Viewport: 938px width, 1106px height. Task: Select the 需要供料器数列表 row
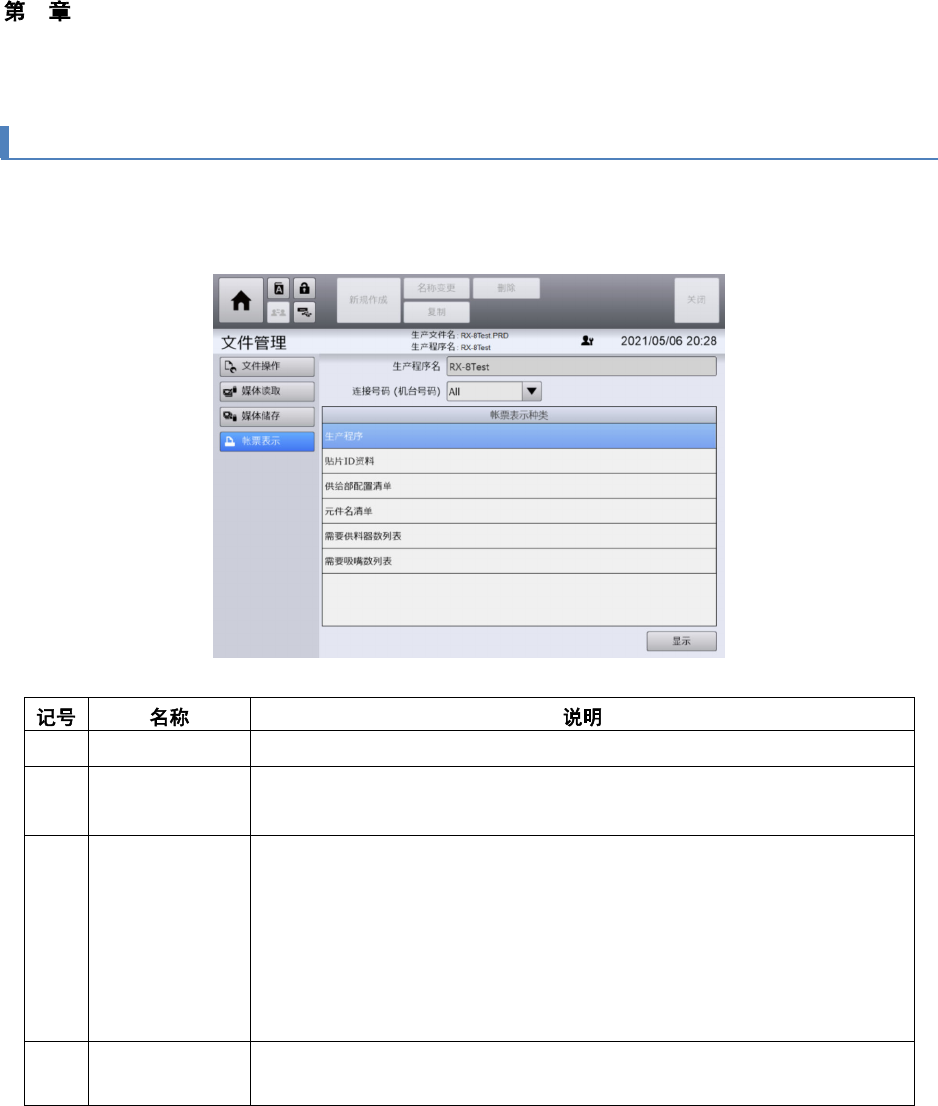(519, 536)
